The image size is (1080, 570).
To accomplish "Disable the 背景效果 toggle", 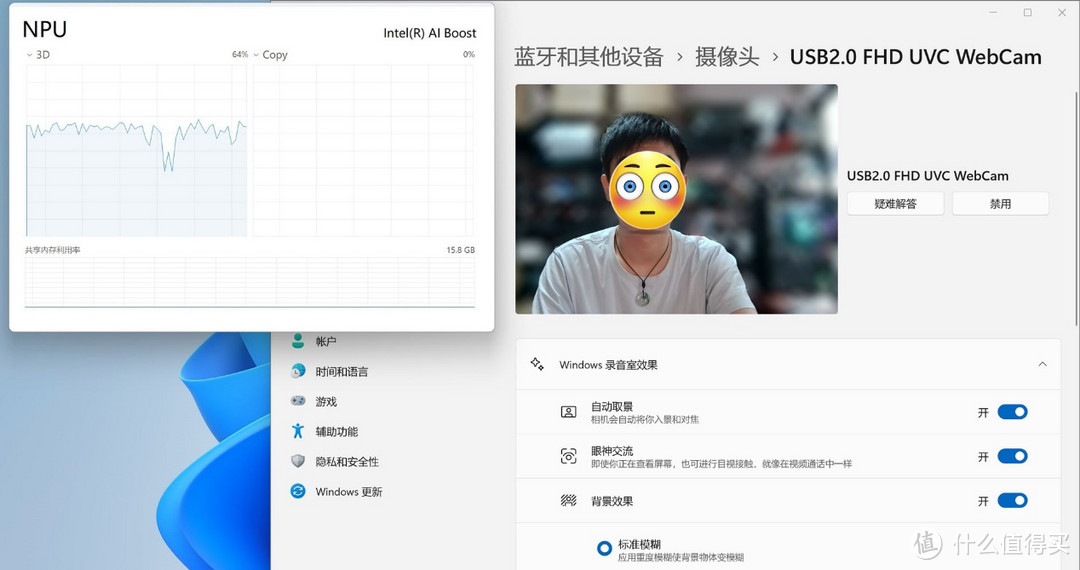I will tap(1012, 500).
